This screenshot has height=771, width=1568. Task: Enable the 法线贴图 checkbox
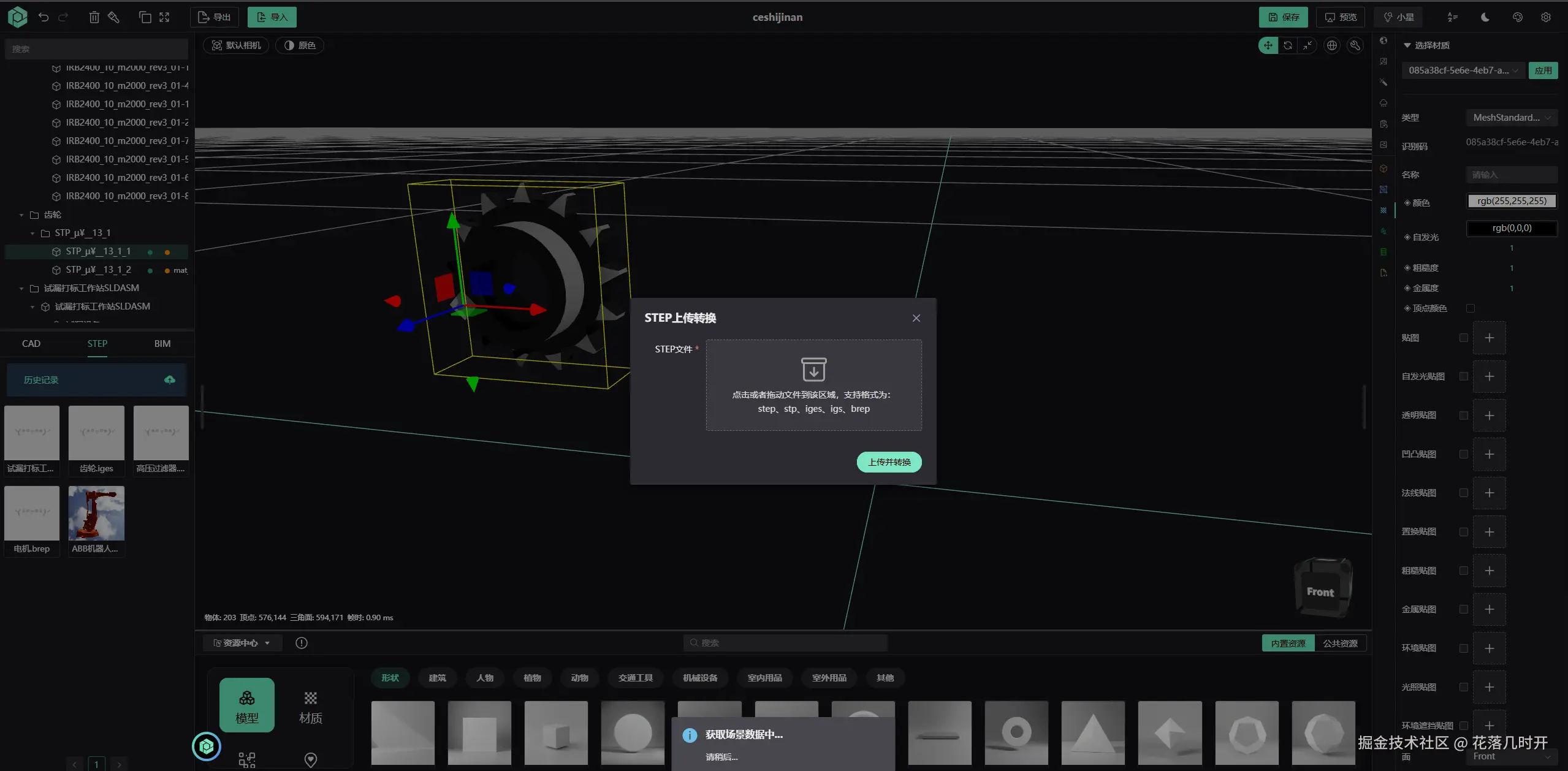pos(1463,493)
